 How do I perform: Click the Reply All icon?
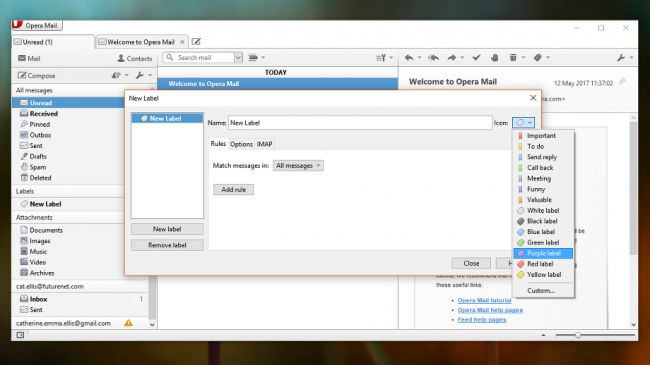click(x=434, y=58)
